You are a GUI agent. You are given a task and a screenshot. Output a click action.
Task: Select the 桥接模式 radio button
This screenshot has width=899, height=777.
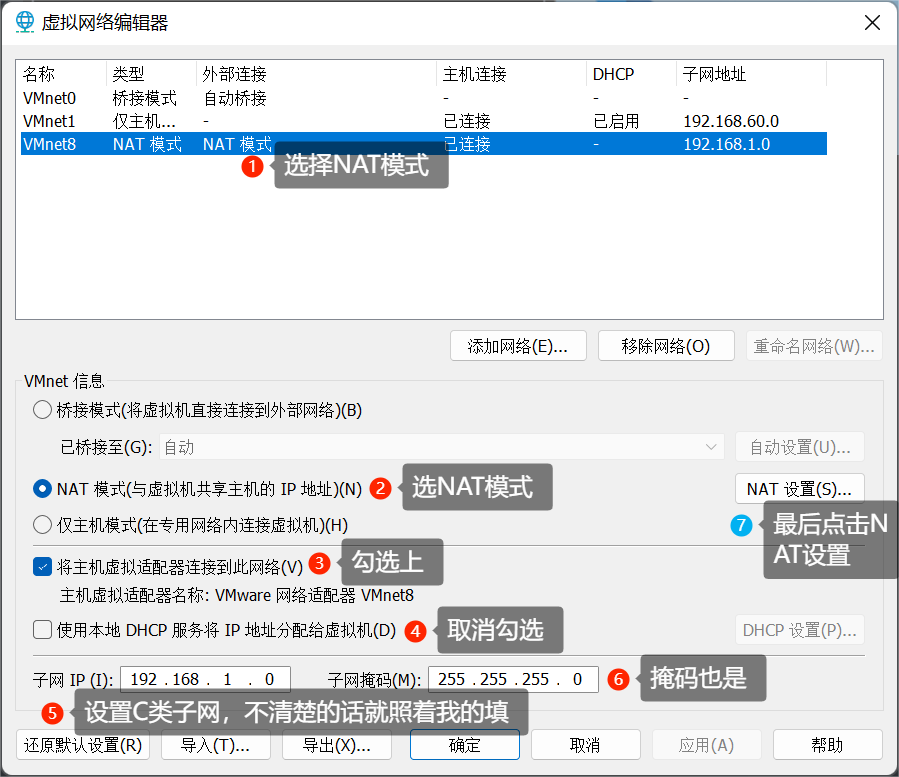click(42, 410)
